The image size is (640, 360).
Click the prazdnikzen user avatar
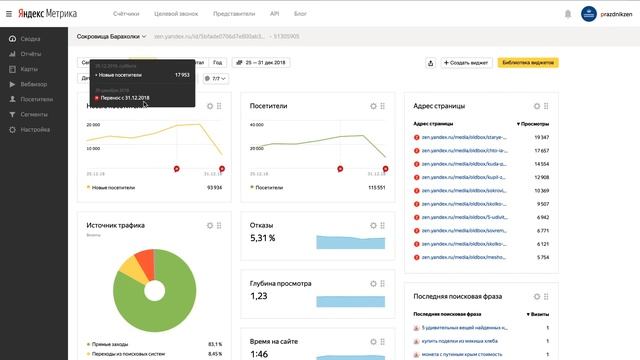pyautogui.click(x=589, y=14)
